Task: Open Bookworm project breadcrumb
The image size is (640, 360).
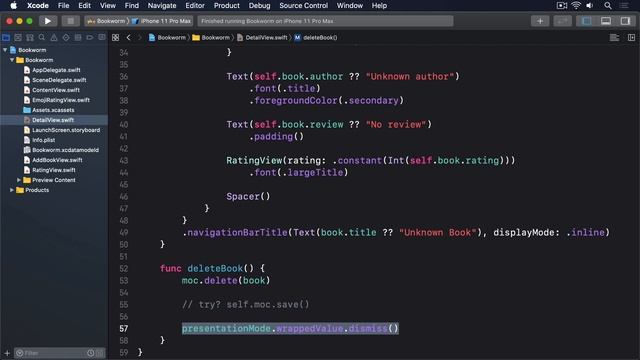Action: (167, 38)
